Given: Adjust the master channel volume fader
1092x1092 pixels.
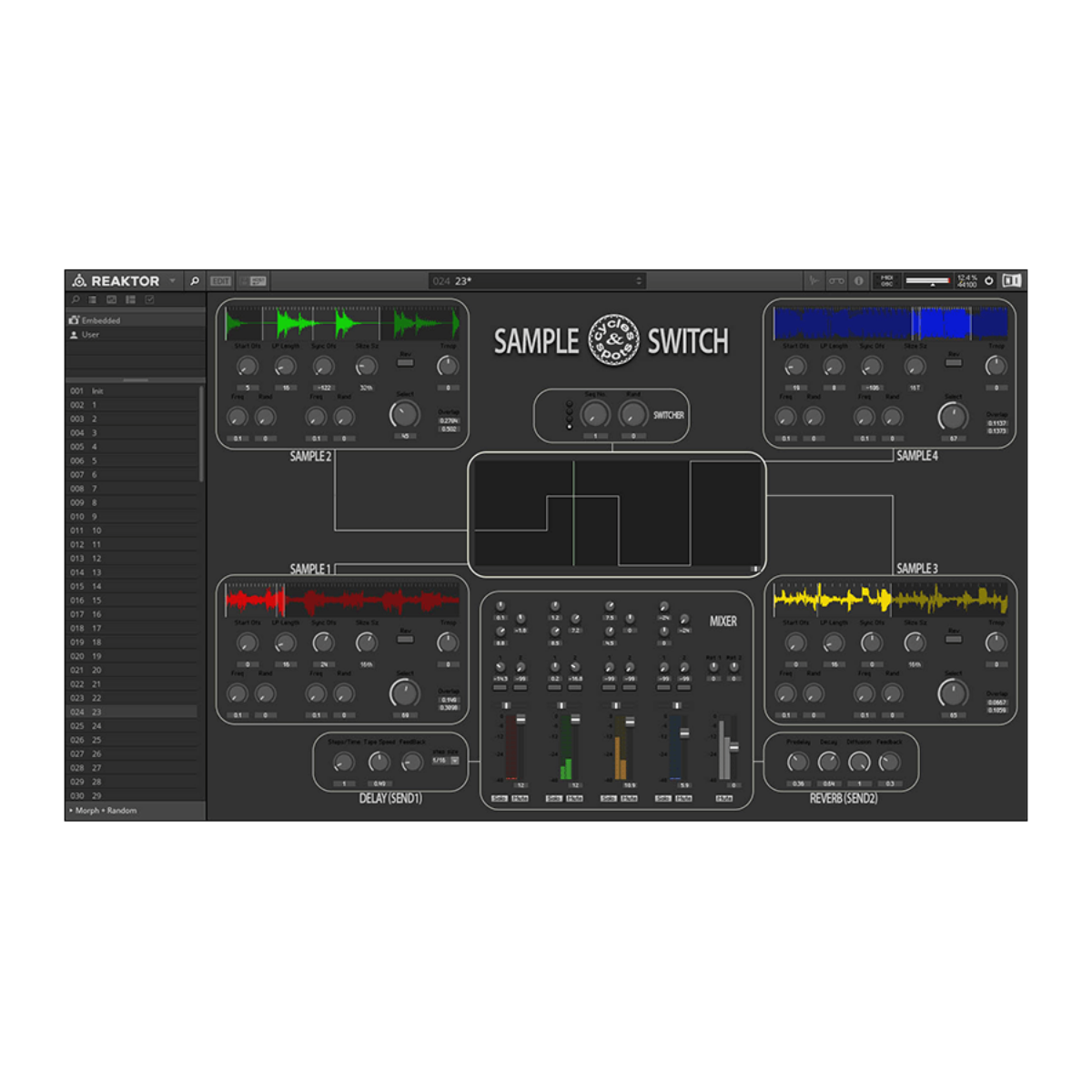Looking at the screenshot, I should click(x=733, y=746).
